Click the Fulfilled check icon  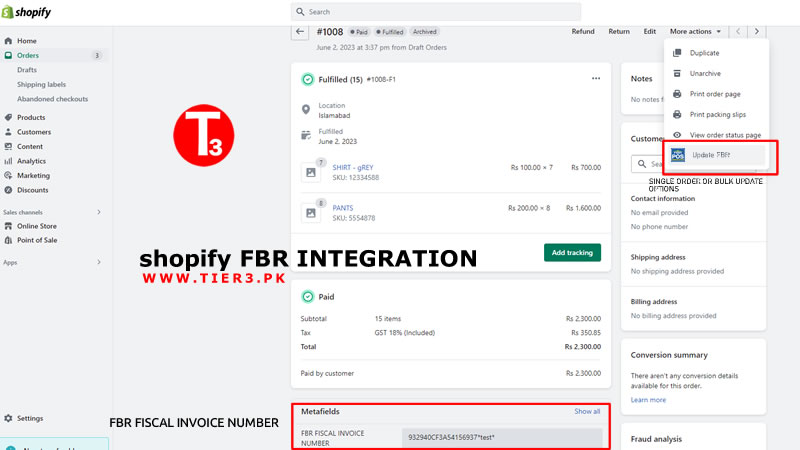pos(308,80)
